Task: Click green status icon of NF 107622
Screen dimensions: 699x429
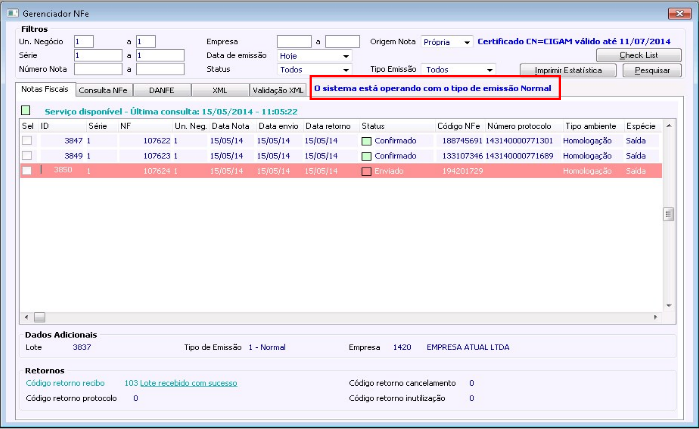Action: [366, 141]
